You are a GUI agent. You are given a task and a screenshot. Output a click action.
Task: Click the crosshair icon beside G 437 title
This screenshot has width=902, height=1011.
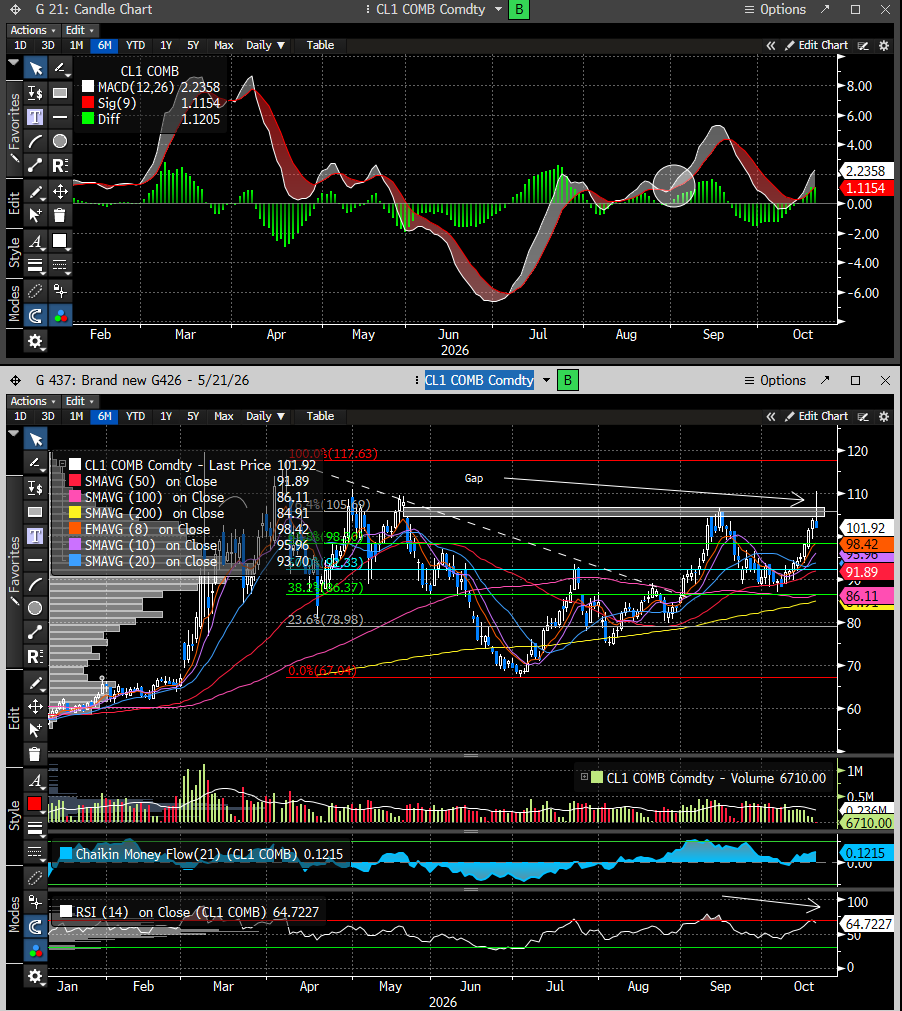(15, 380)
